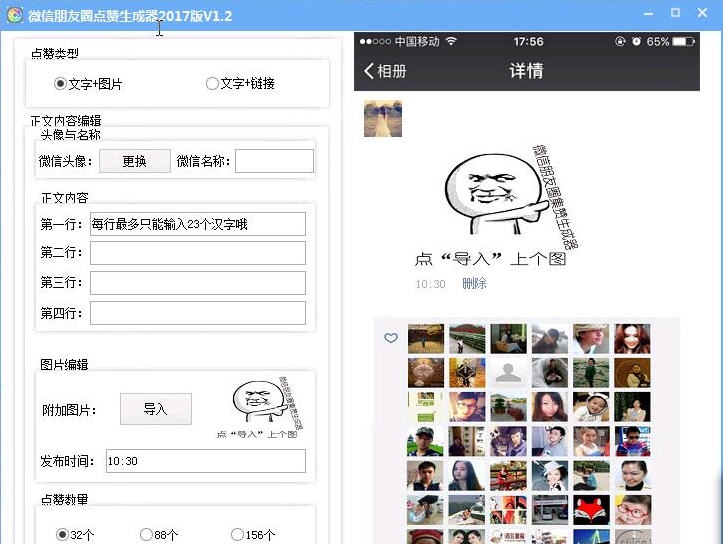
Task: Click the attached image thumbnail beside 导入
Action: tap(259, 407)
